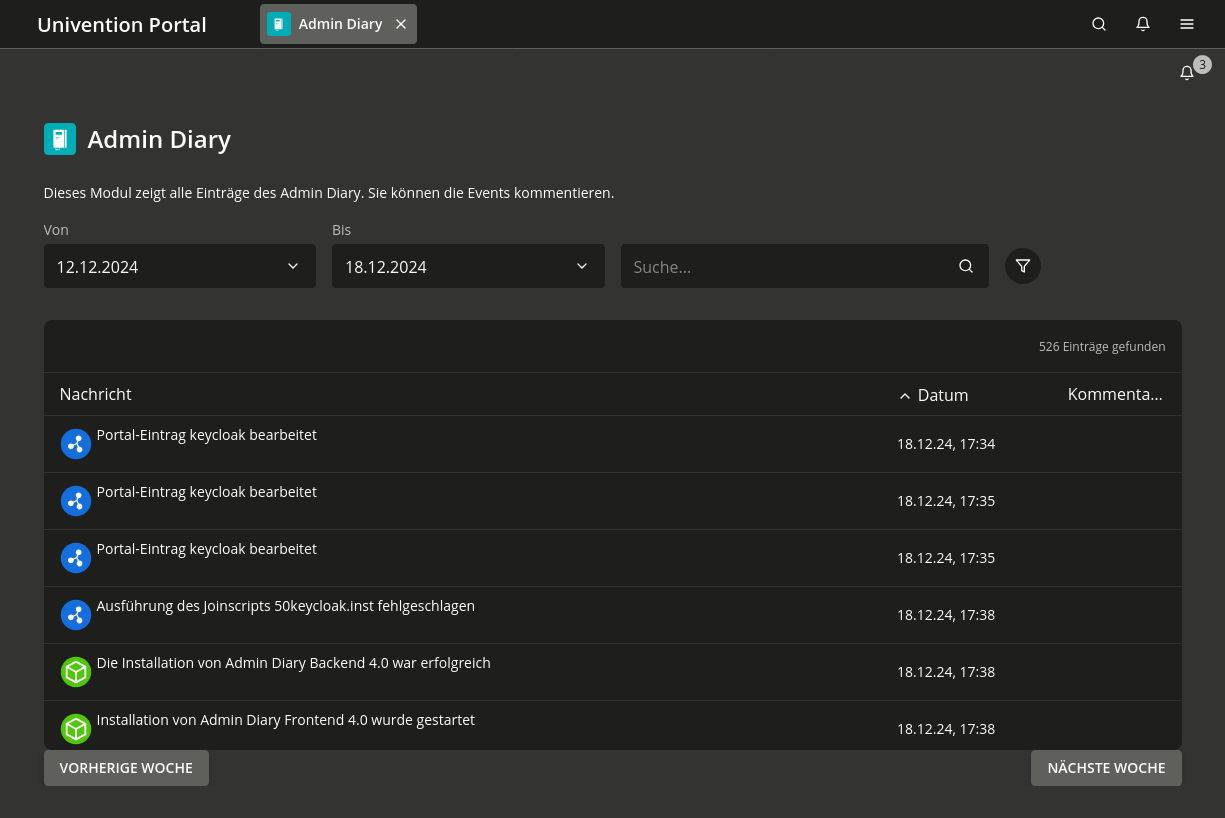Click the notification bell with badge 3
Image resolution: width=1225 pixels, height=818 pixels.
[x=1187, y=73]
